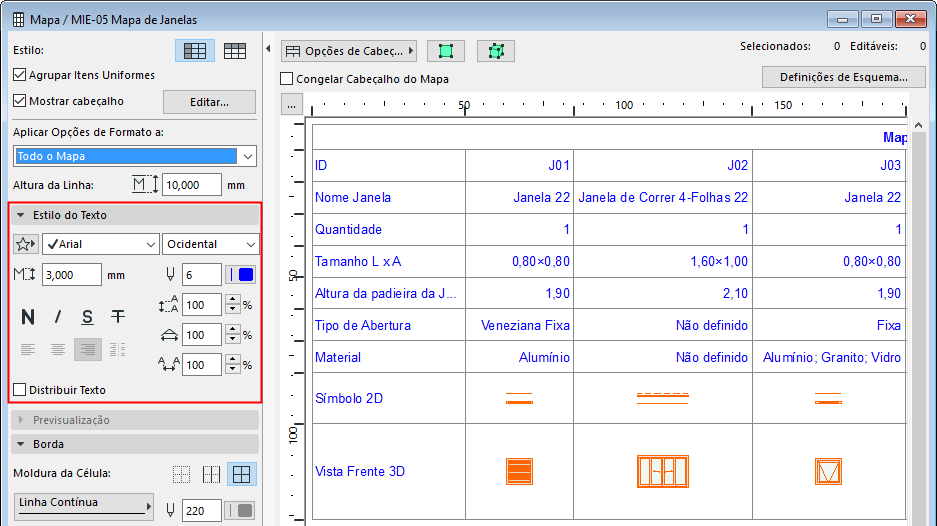Click the gray border pen color swatch
The height and width of the screenshot is (526, 937).
point(245,510)
